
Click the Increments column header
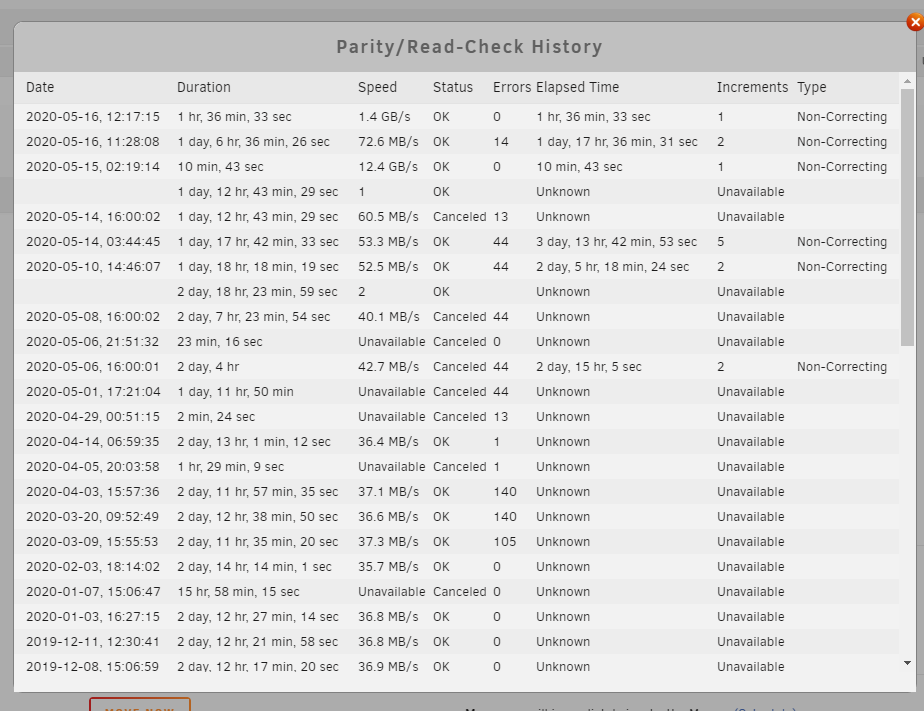click(752, 87)
